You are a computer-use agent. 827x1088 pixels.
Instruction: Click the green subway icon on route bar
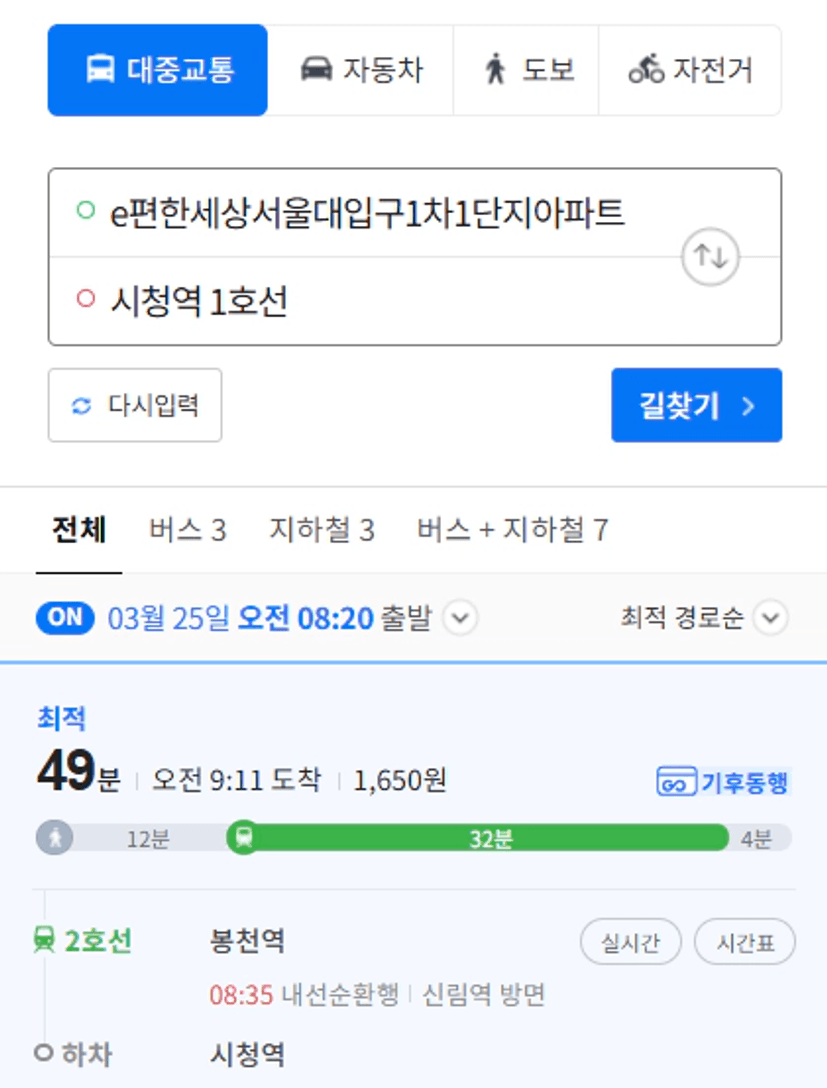pos(244,838)
